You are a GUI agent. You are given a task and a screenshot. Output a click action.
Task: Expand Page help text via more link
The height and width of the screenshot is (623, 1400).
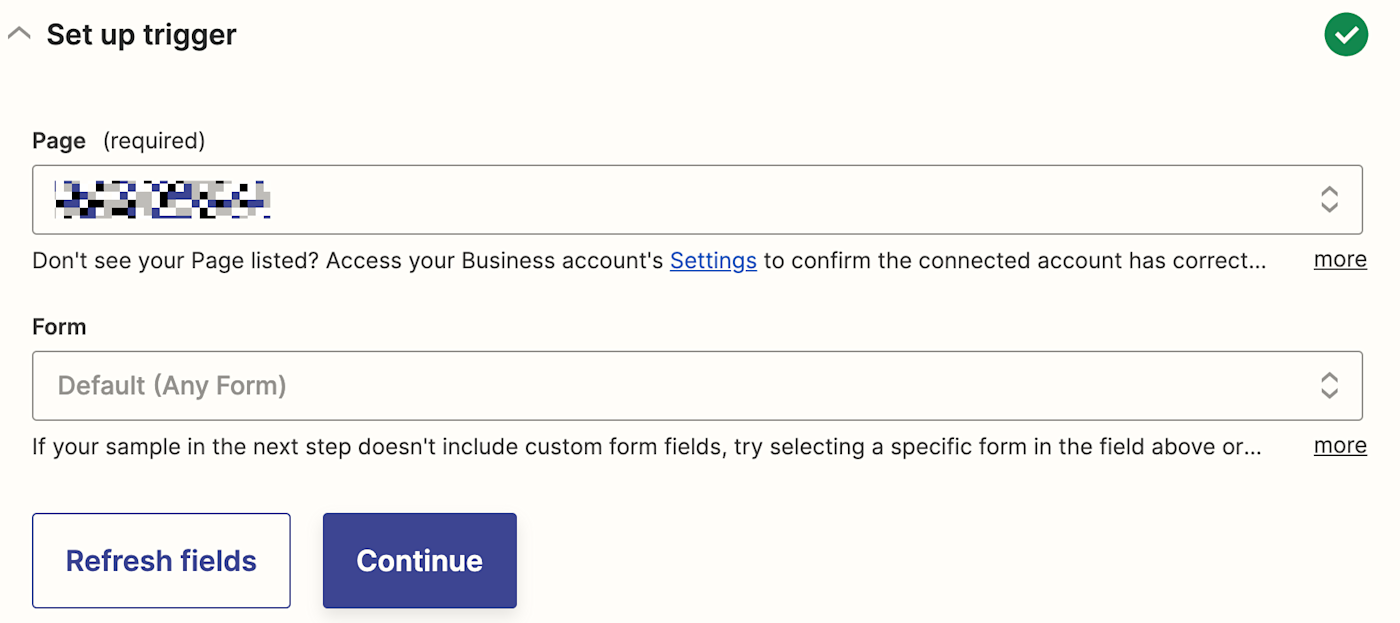coord(1340,260)
